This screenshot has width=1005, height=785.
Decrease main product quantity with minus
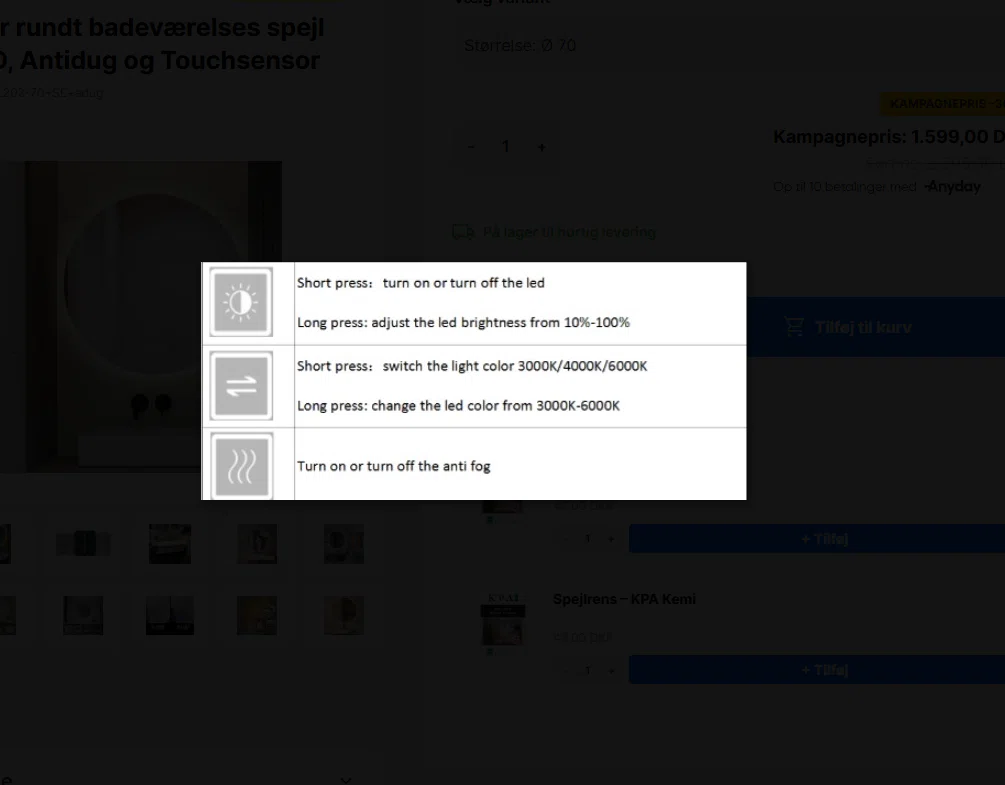(x=471, y=147)
